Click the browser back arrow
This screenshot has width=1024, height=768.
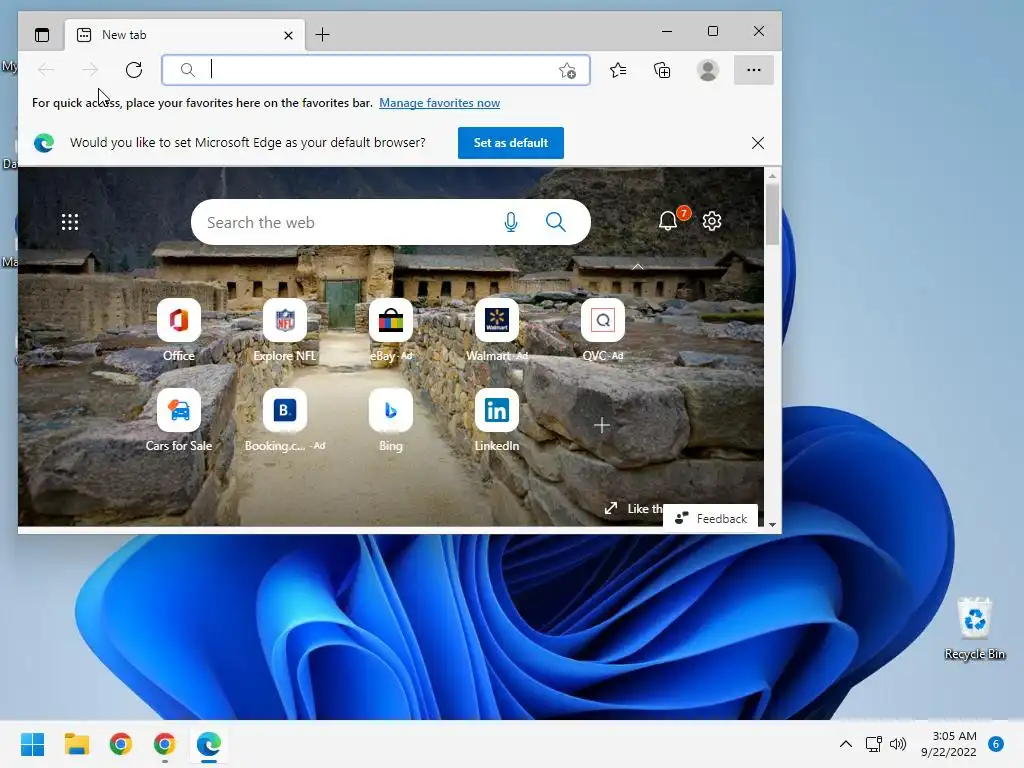46,70
